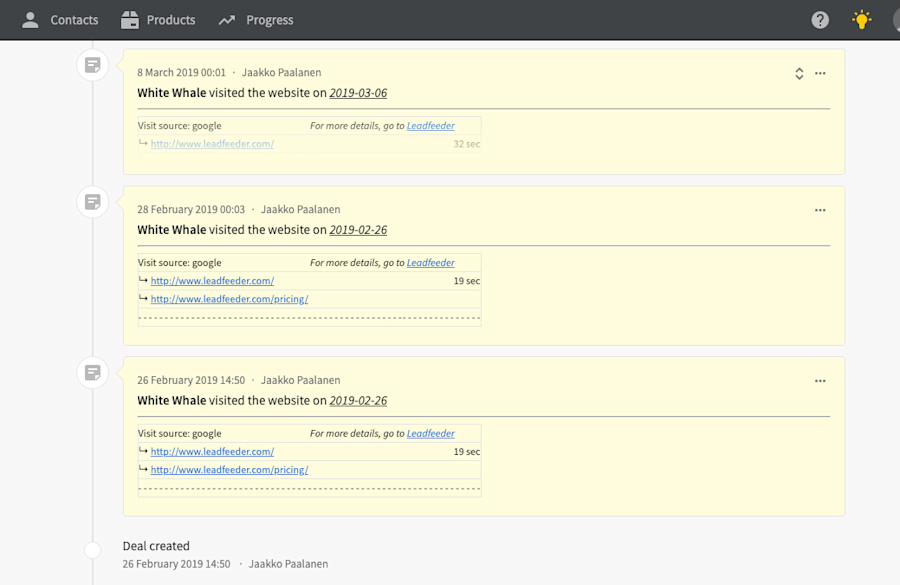Switch to the Products section
The height and width of the screenshot is (585, 900).
pos(172,19)
